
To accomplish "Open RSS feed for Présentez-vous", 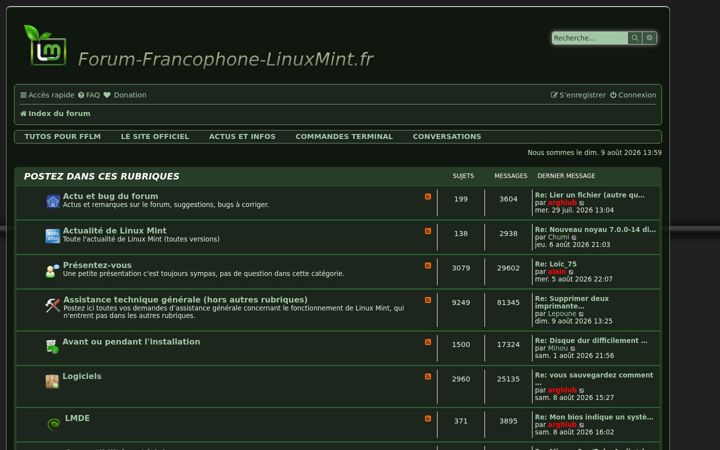I will click(x=428, y=265).
